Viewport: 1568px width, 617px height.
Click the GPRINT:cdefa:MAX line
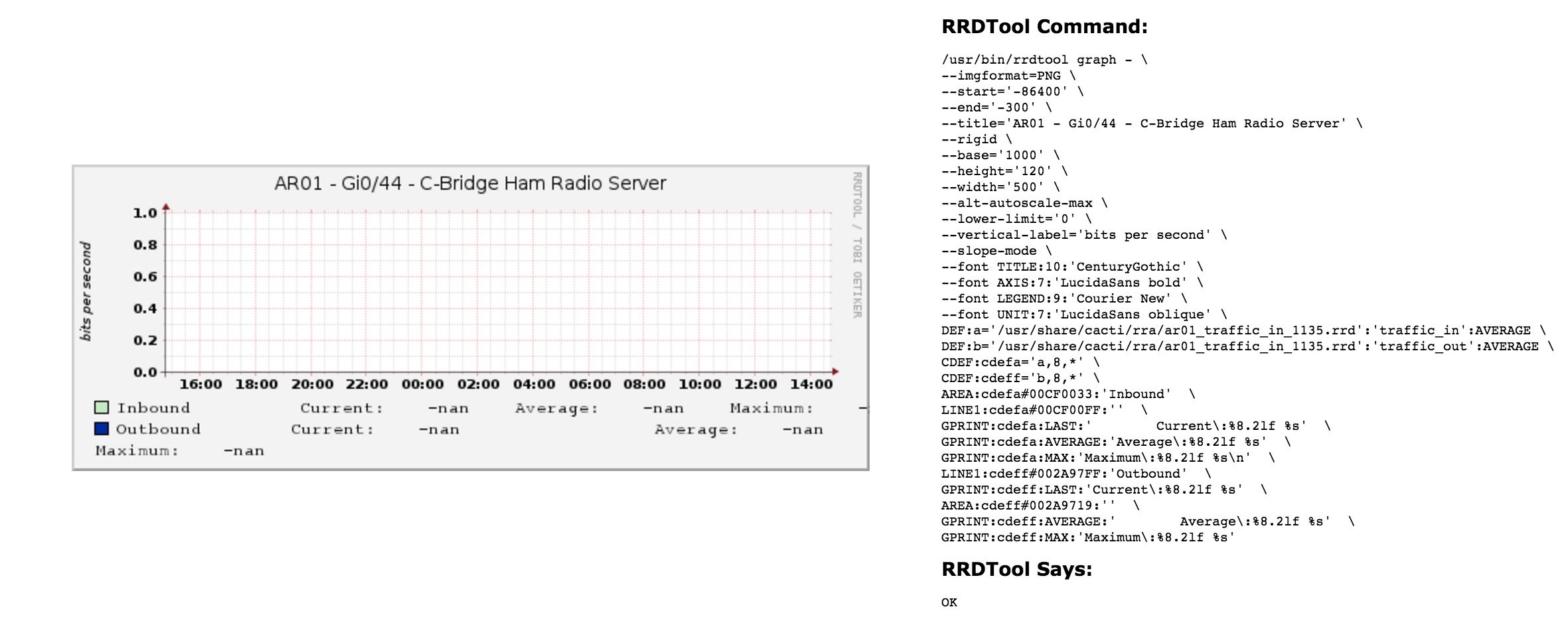pyautogui.click(x=1108, y=458)
